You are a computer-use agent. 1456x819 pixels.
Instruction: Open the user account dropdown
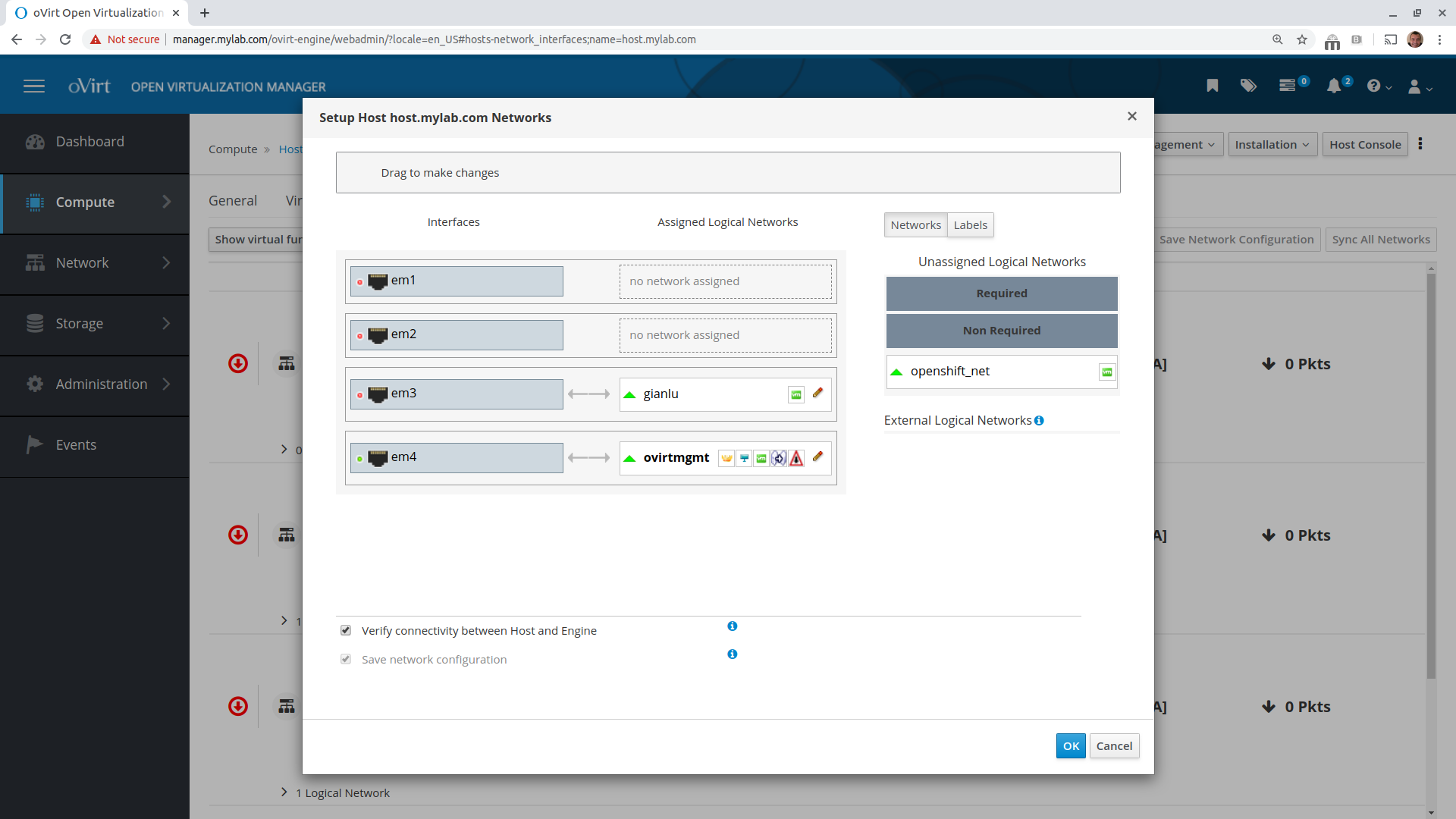click(x=1420, y=86)
